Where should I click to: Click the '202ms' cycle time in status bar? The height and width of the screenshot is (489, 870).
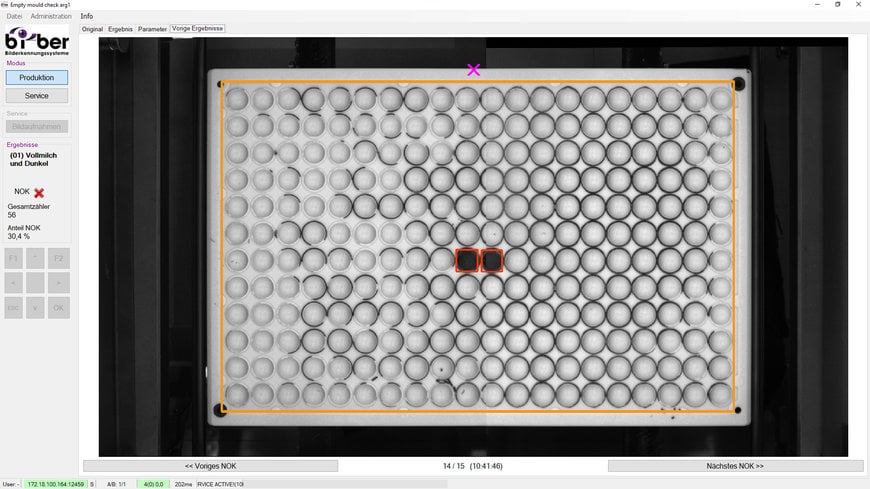tap(183, 484)
